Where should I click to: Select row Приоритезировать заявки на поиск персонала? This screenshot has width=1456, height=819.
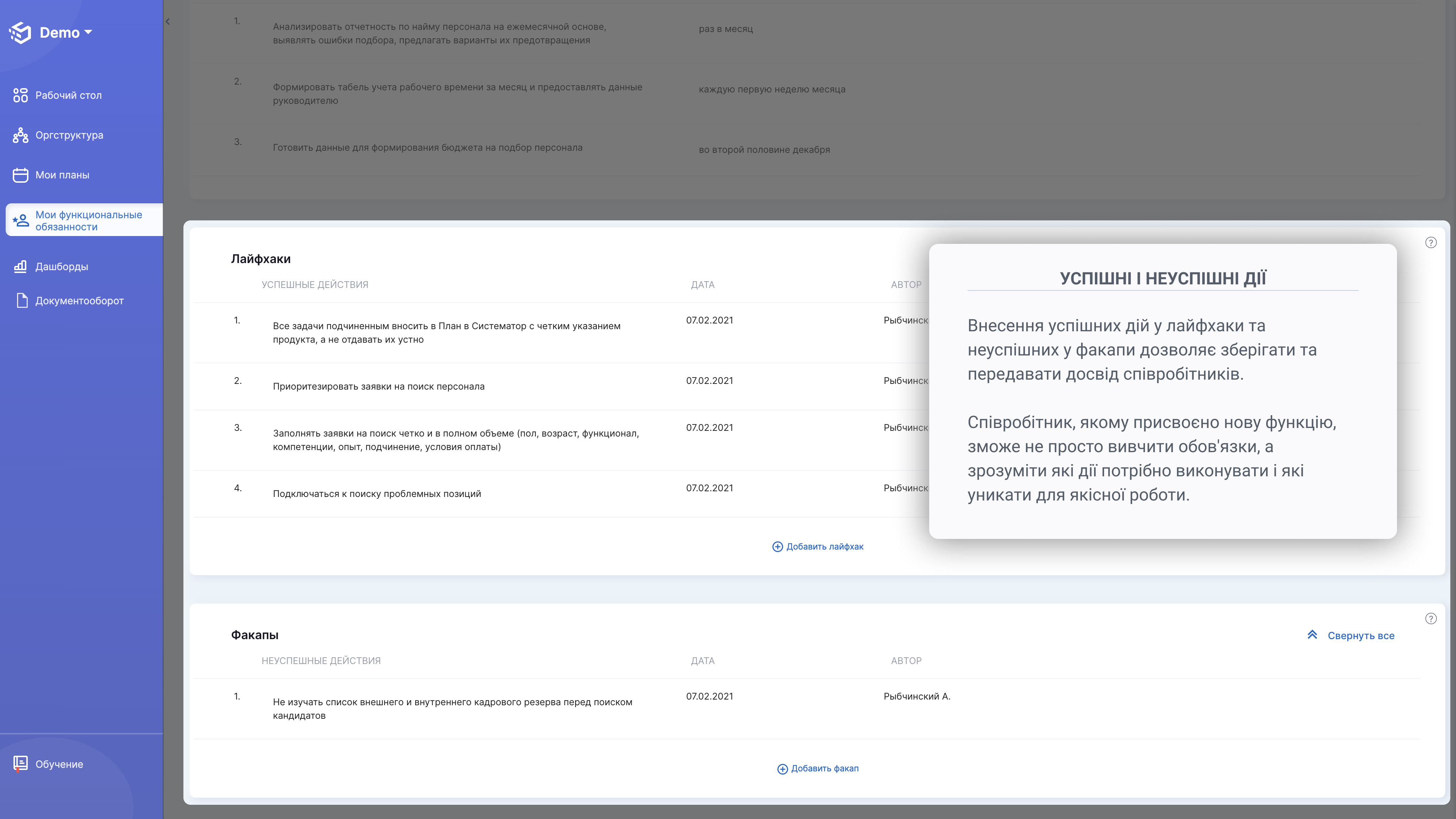point(807,387)
